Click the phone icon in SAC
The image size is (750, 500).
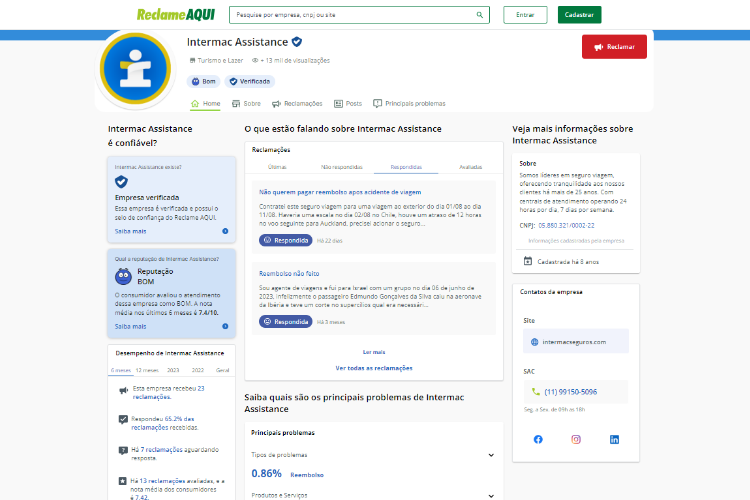[x=536, y=392]
